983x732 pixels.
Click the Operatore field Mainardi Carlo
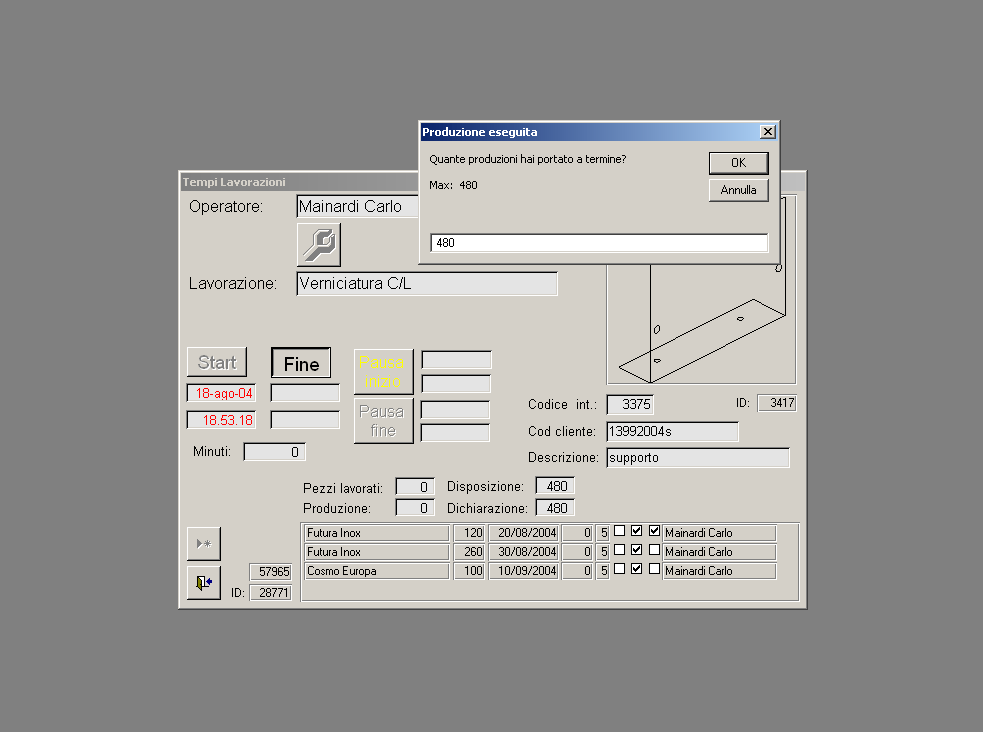357,206
